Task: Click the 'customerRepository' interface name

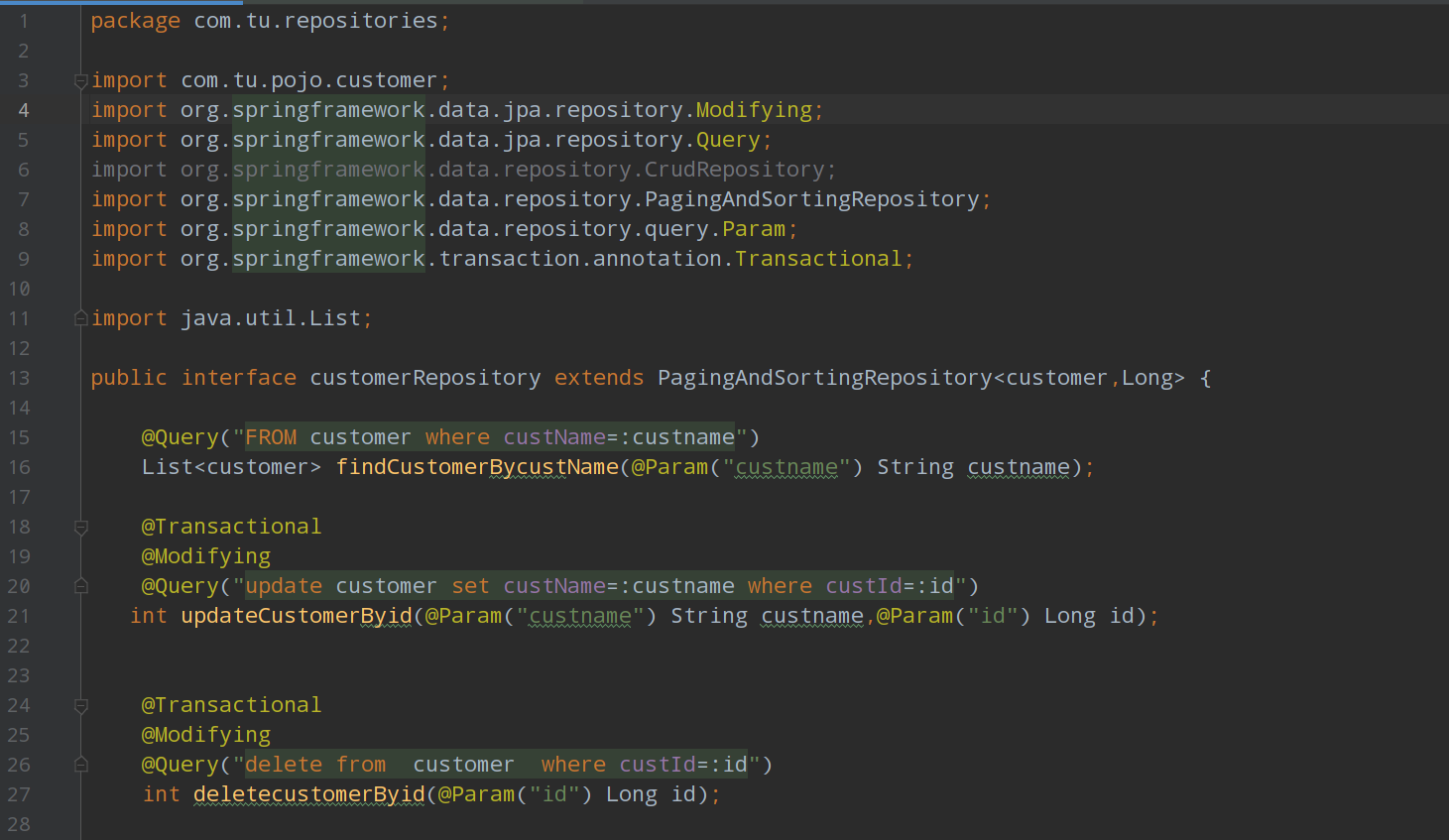Action: (x=425, y=378)
